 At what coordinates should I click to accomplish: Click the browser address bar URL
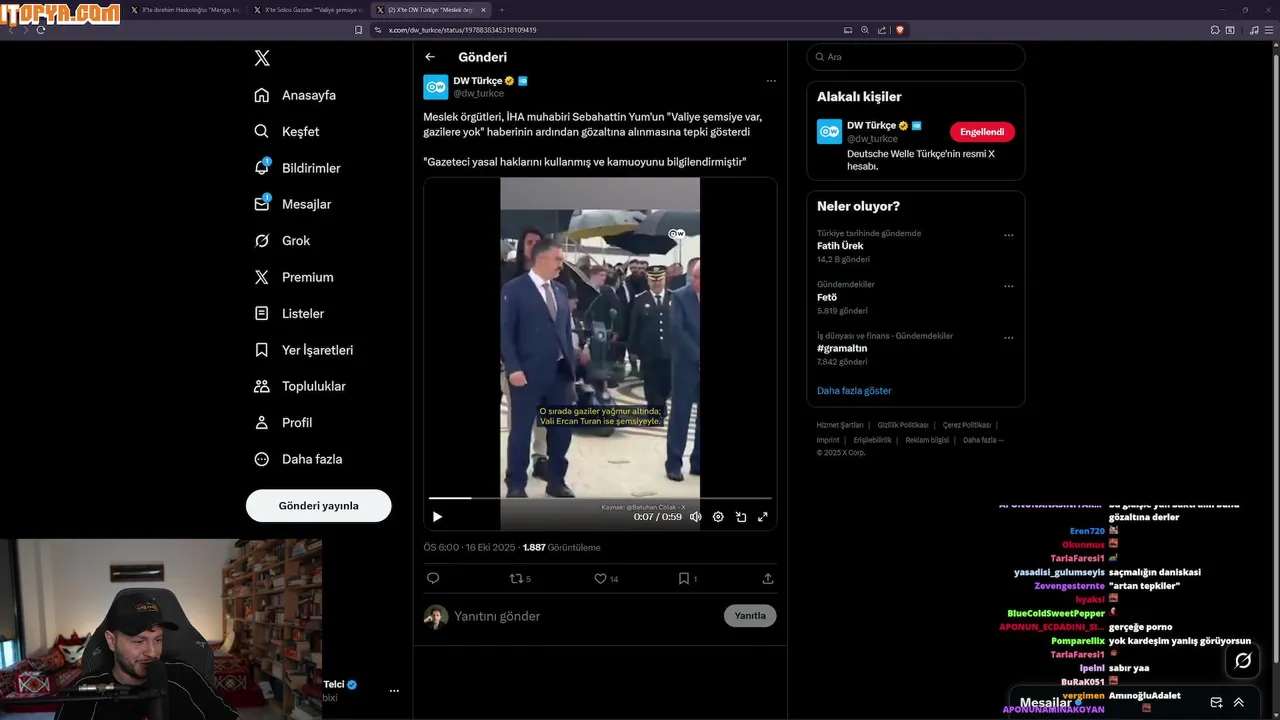click(x=462, y=30)
